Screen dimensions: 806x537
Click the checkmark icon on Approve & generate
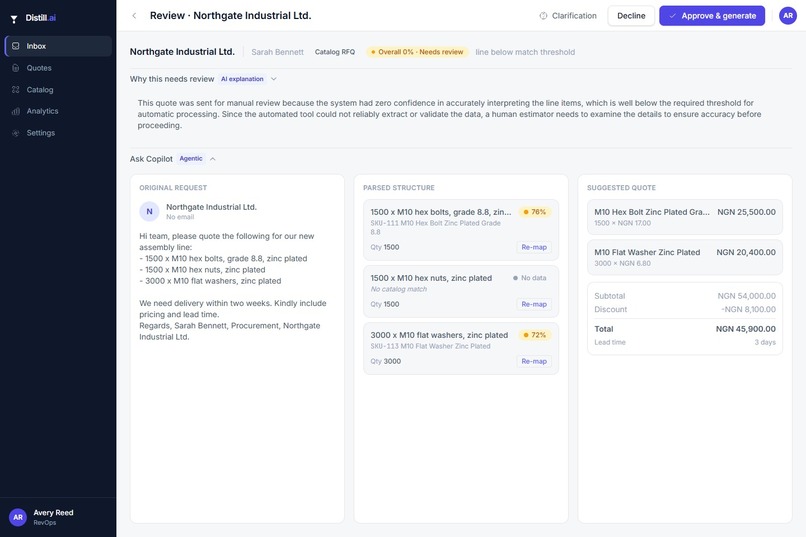pyautogui.click(x=672, y=16)
